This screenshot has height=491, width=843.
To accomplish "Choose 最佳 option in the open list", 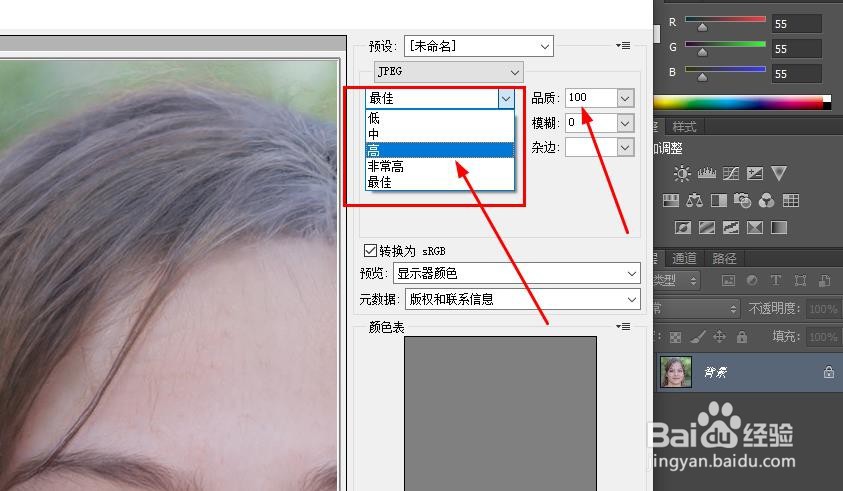I will click(x=440, y=182).
